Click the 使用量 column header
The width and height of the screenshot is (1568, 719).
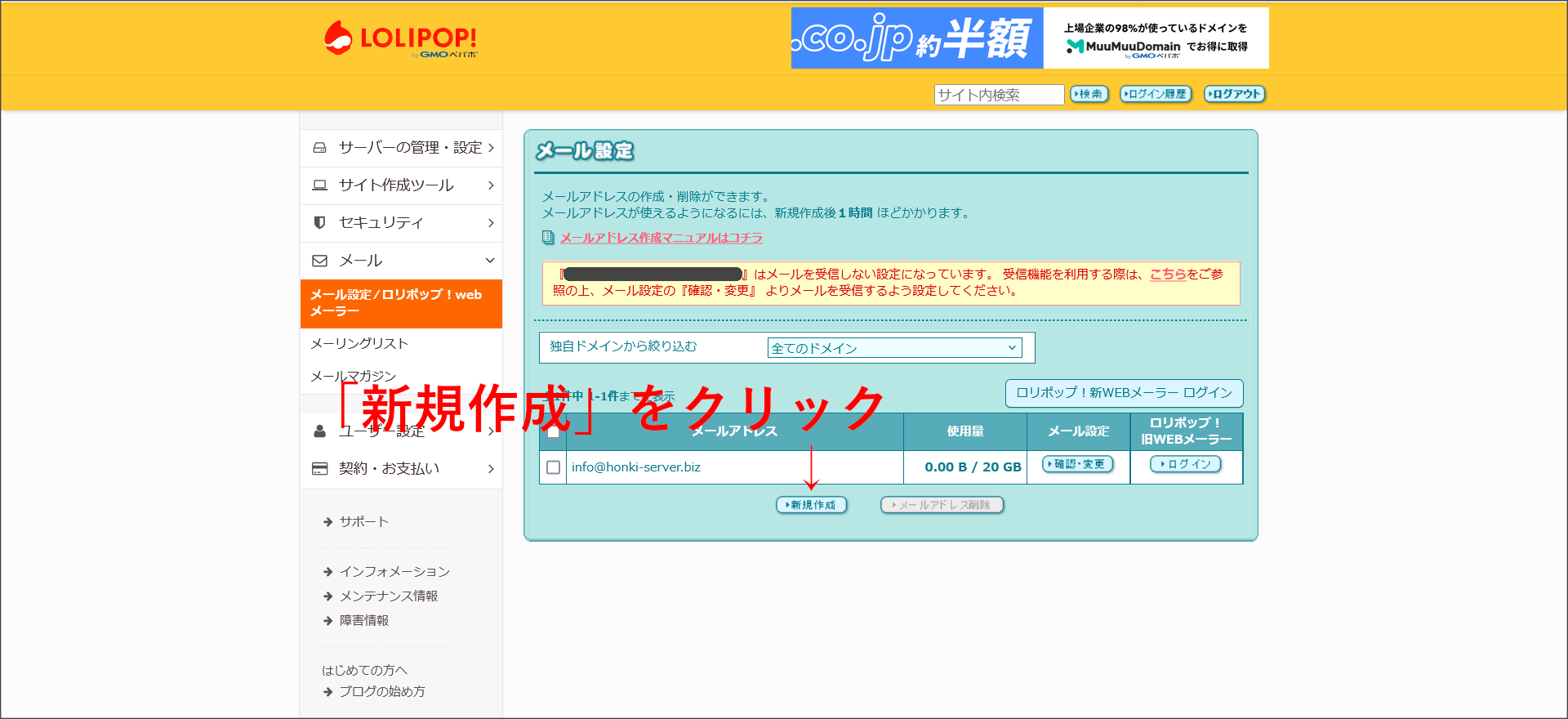pos(965,431)
